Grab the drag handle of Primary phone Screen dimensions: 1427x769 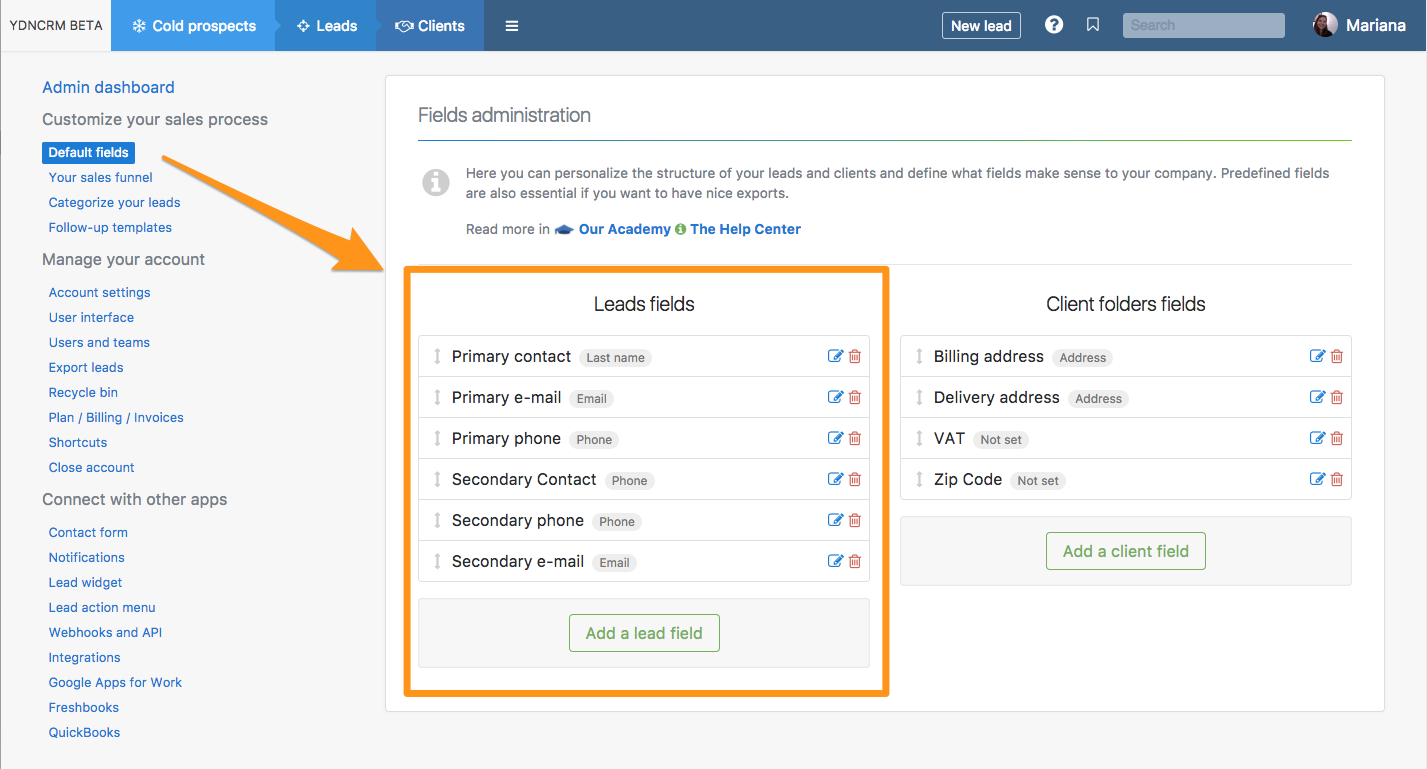437,439
